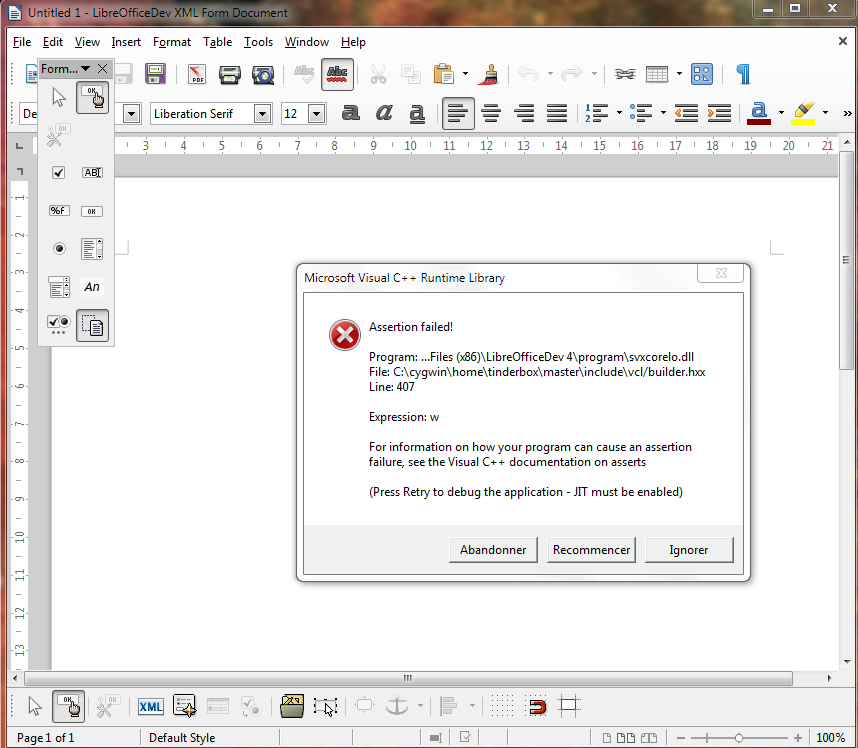Toggle Design Mode in the bottom toolbar

[x=69, y=707]
